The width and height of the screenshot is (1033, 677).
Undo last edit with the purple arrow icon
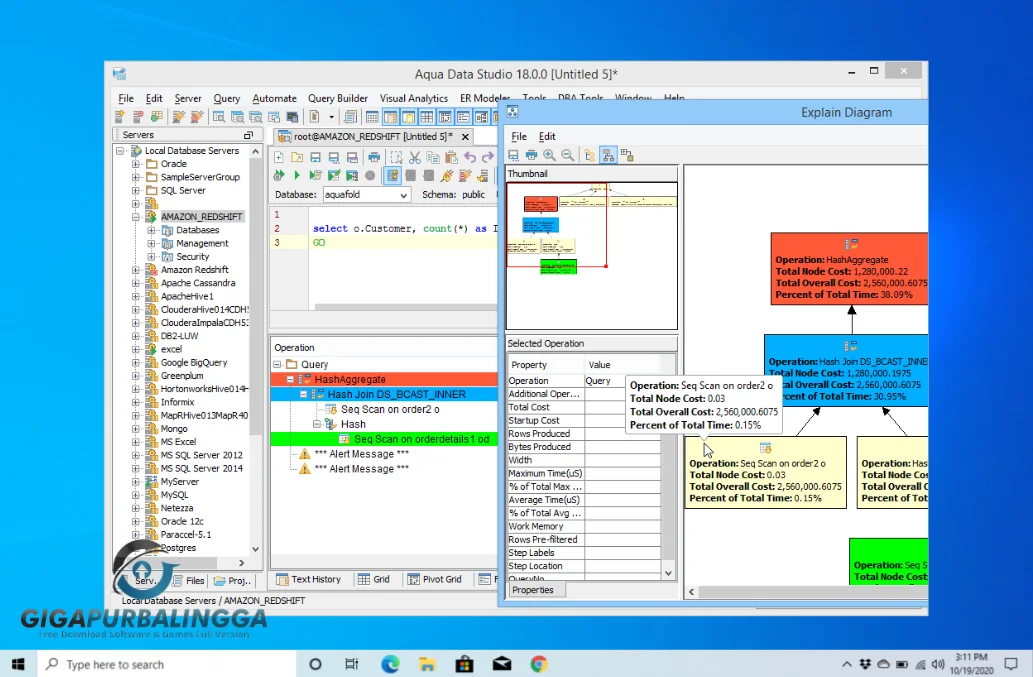(x=470, y=157)
